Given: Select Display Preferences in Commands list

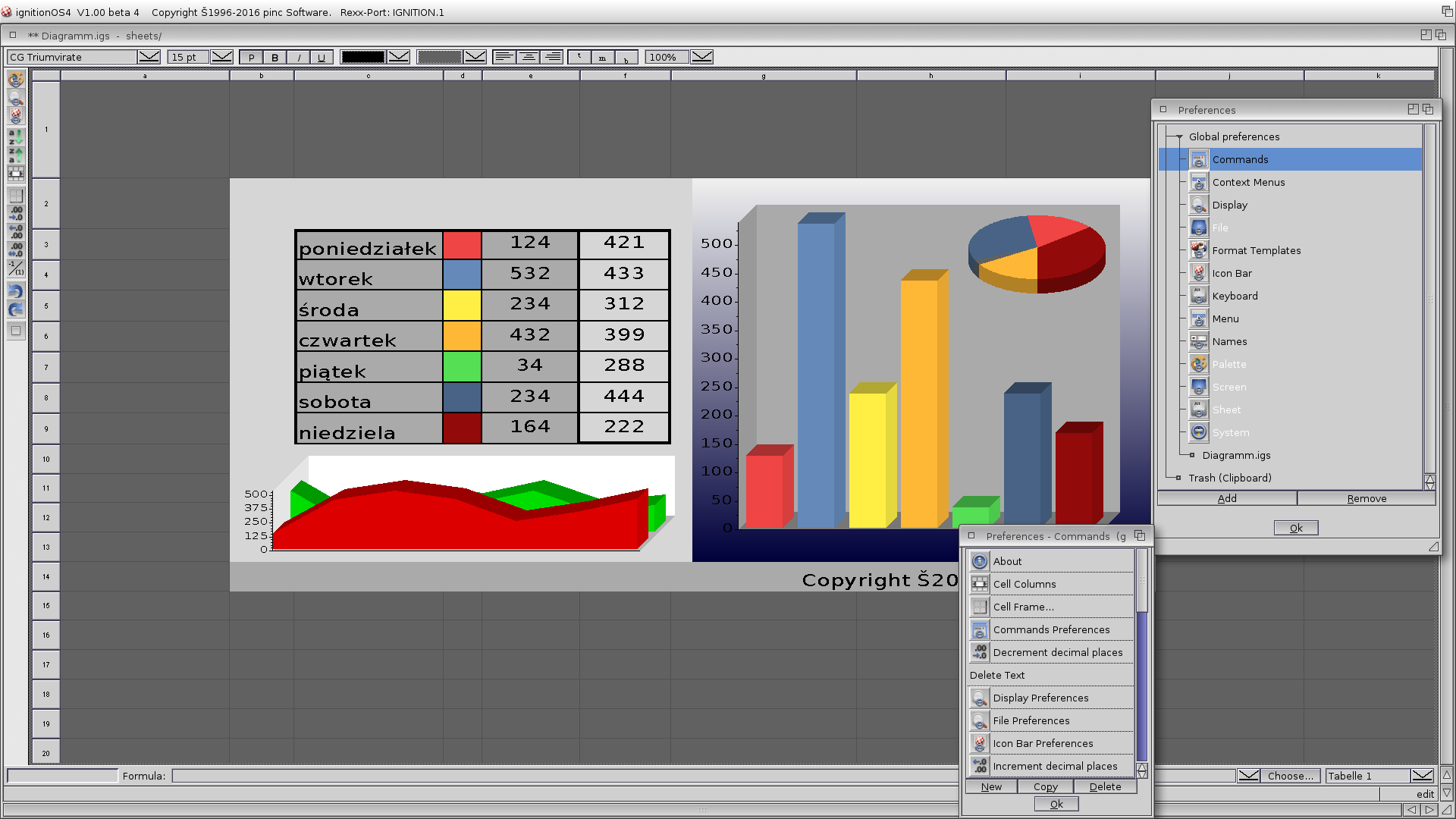Looking at the screenshot, I should pyautogui.click(x=1050, y=698).
